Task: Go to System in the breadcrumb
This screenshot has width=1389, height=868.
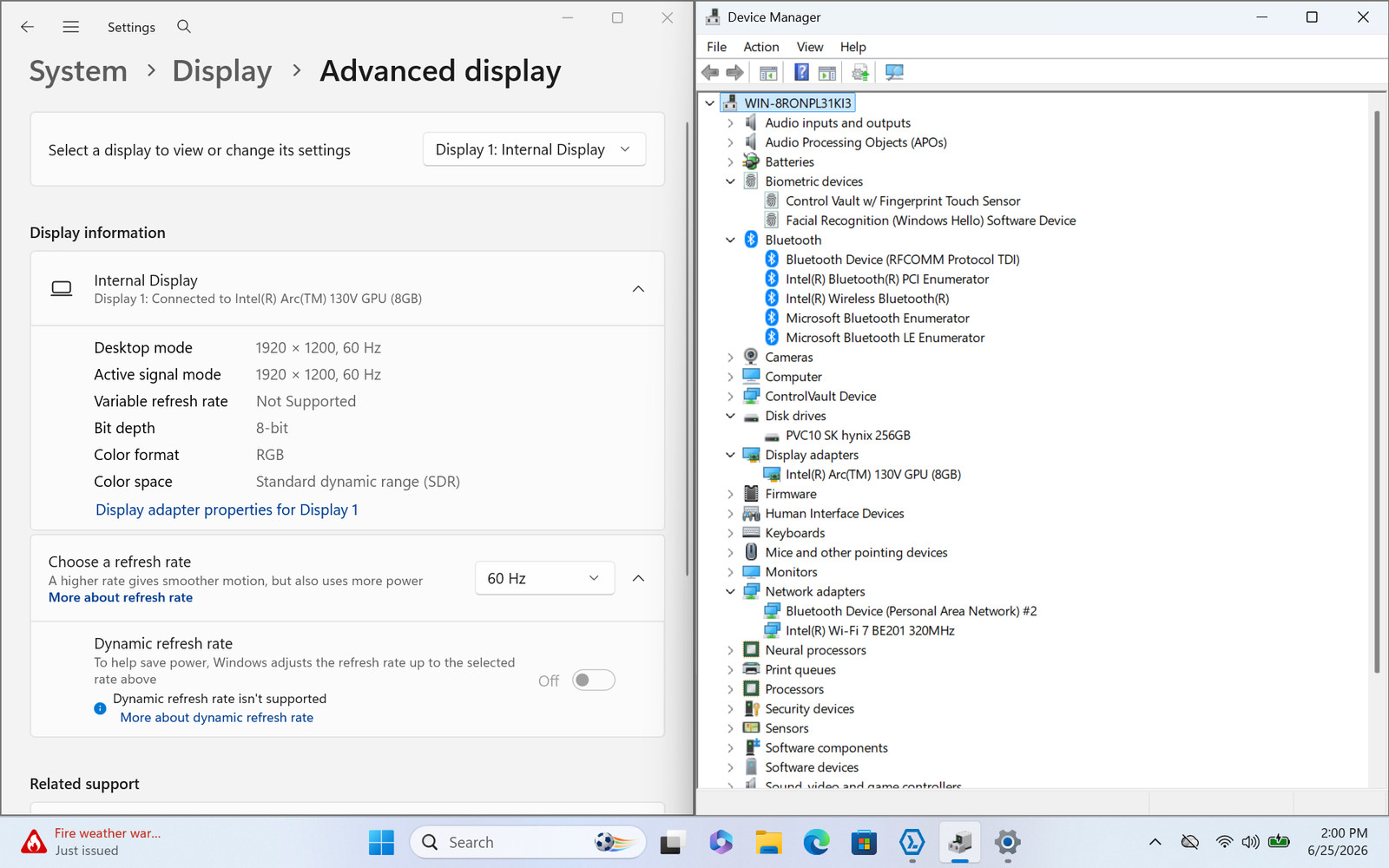Action: 78,71
